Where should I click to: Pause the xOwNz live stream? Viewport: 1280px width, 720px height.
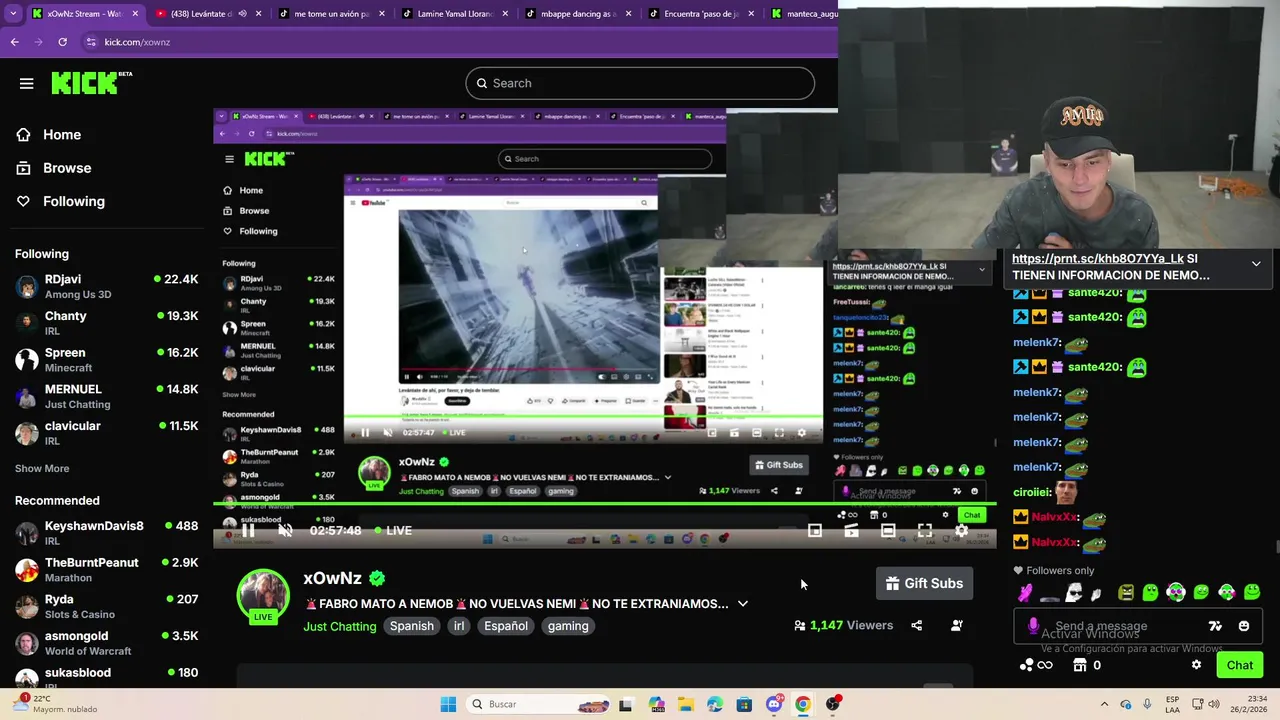(248, 530)
